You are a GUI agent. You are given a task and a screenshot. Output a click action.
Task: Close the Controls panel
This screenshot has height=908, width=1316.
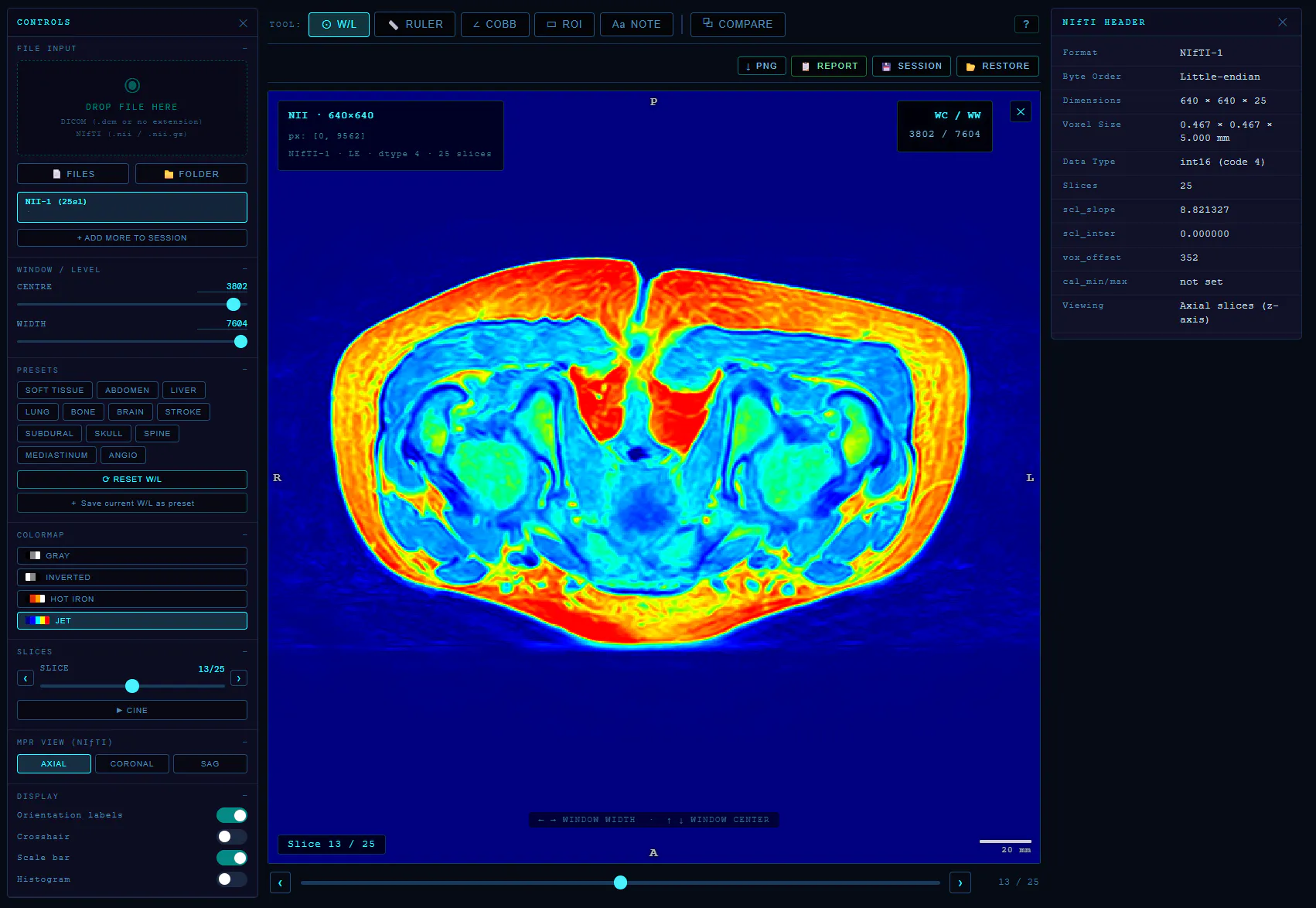(x=244, y=23)
